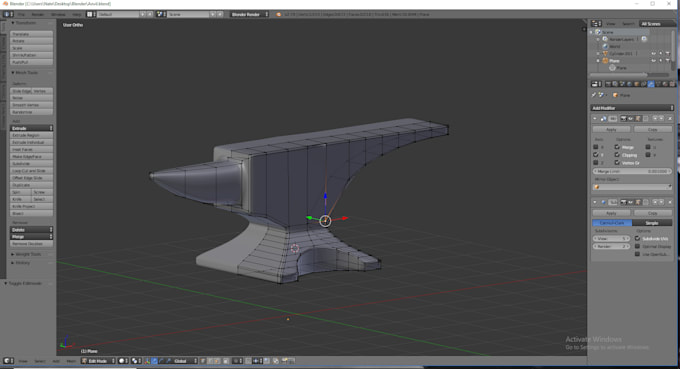Select the Simple subdivision tab
The height and width of the screenshot is (369, 680).
click(x=652, y=223)
